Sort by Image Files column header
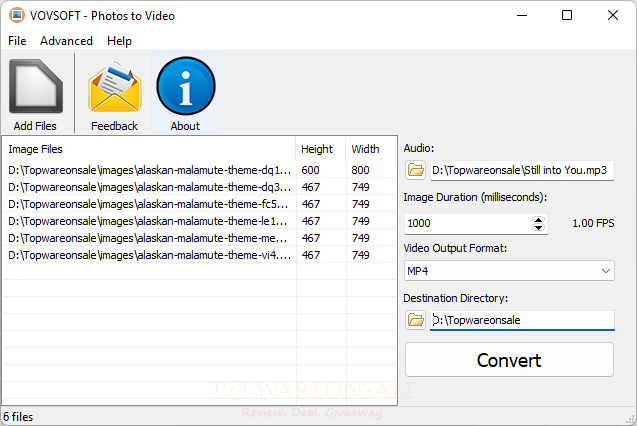Screen dimensions: 637x426 click(x=149, y=149)
